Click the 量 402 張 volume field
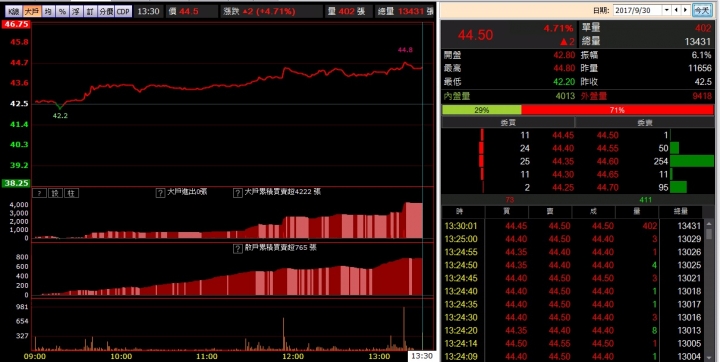 coord(348,11)
